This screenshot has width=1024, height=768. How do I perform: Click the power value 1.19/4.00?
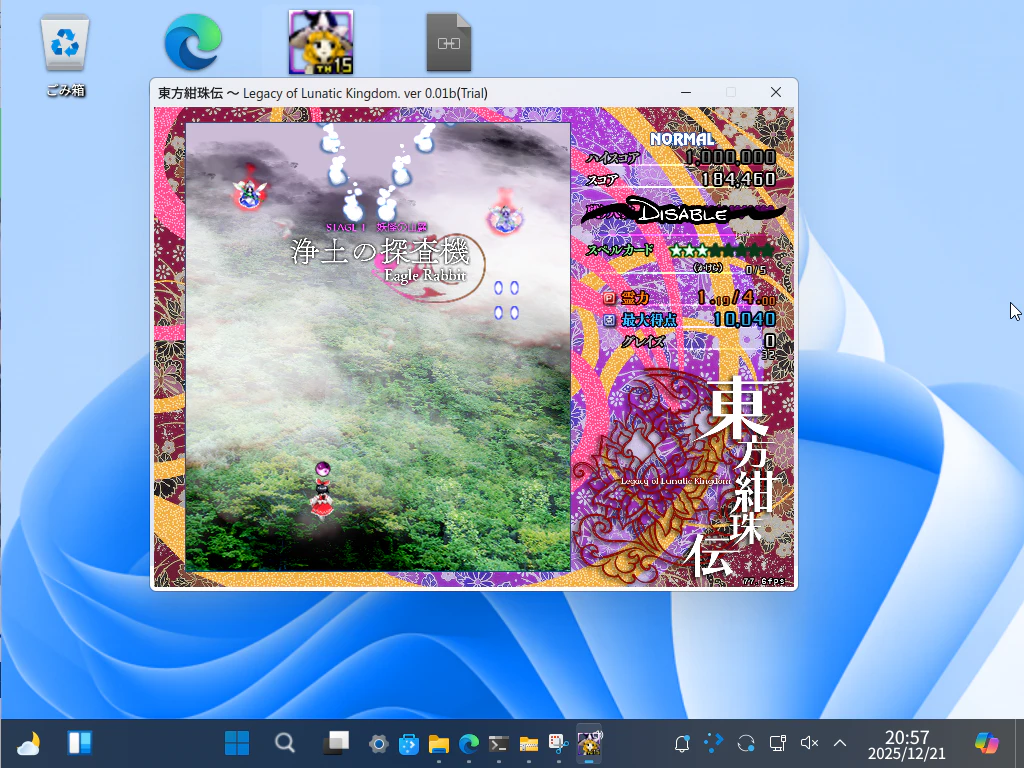point(736,298)
